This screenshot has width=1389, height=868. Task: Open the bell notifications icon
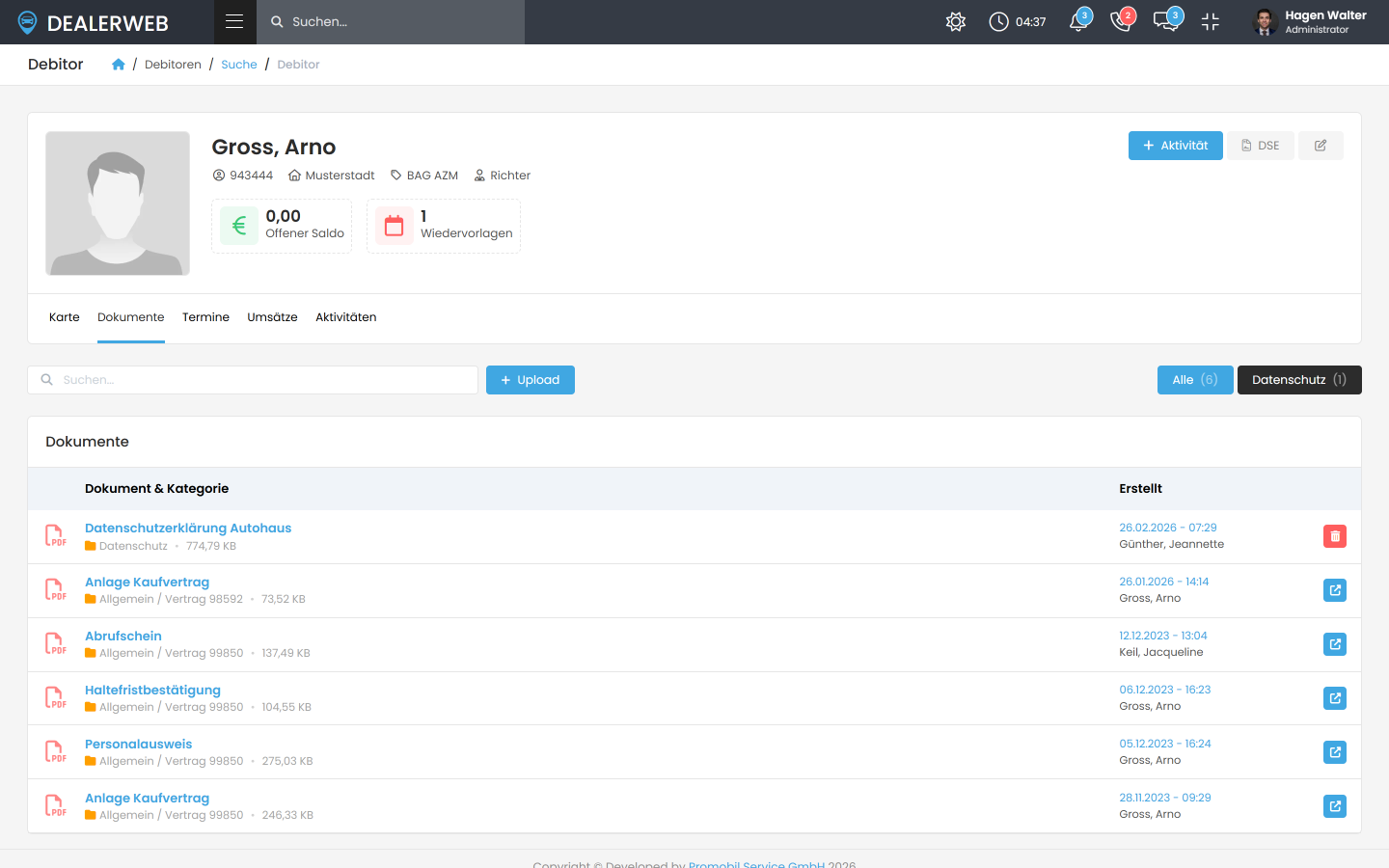pos(1079,21)
